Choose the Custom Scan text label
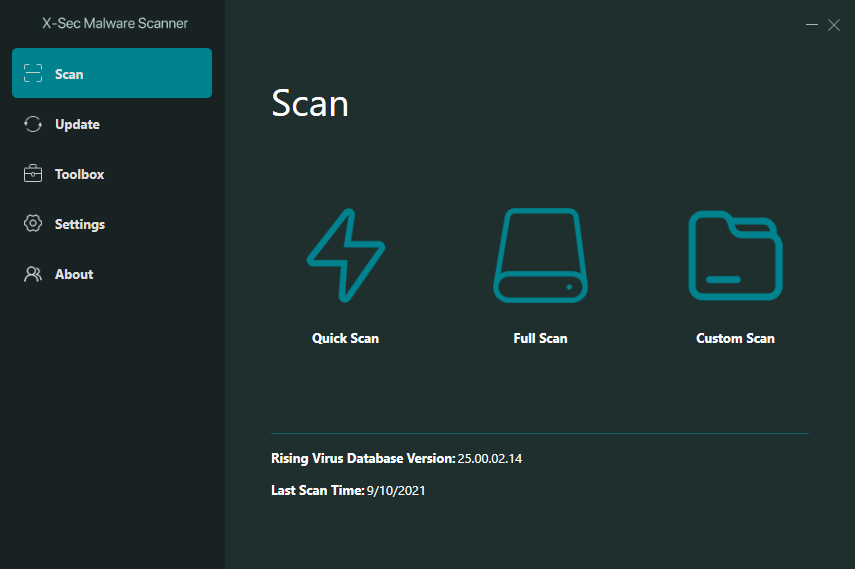This screenshot has width=855, height=569. tap(735, 338)
